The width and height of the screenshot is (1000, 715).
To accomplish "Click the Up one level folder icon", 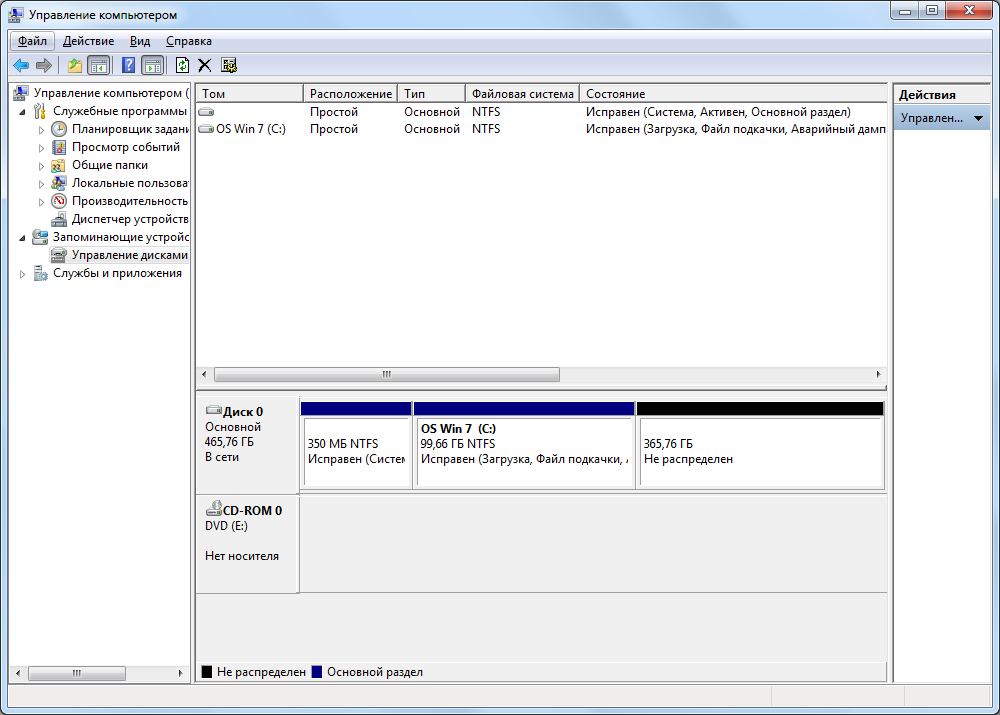I will pos(75,66).
